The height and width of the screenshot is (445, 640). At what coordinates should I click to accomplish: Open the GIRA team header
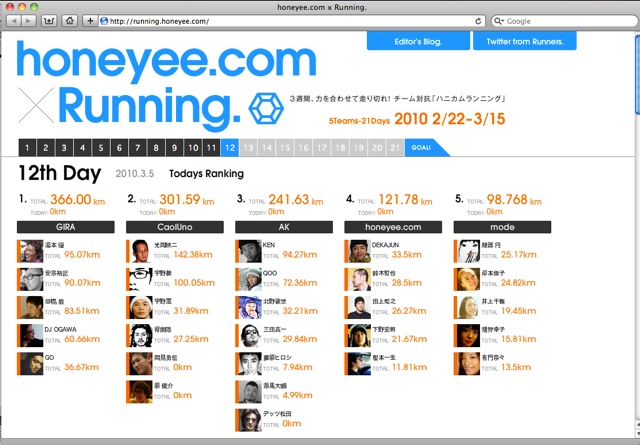[x=66, y=227]
